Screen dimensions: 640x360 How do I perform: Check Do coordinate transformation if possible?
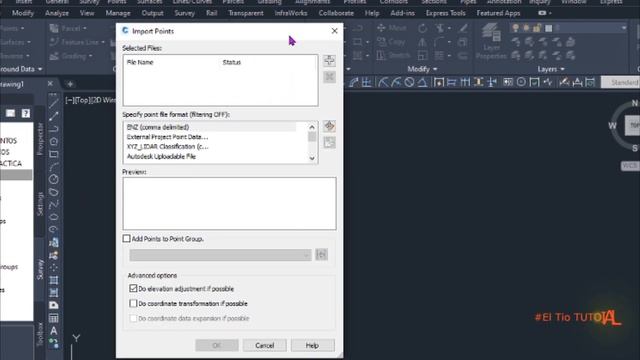[133, 303]
